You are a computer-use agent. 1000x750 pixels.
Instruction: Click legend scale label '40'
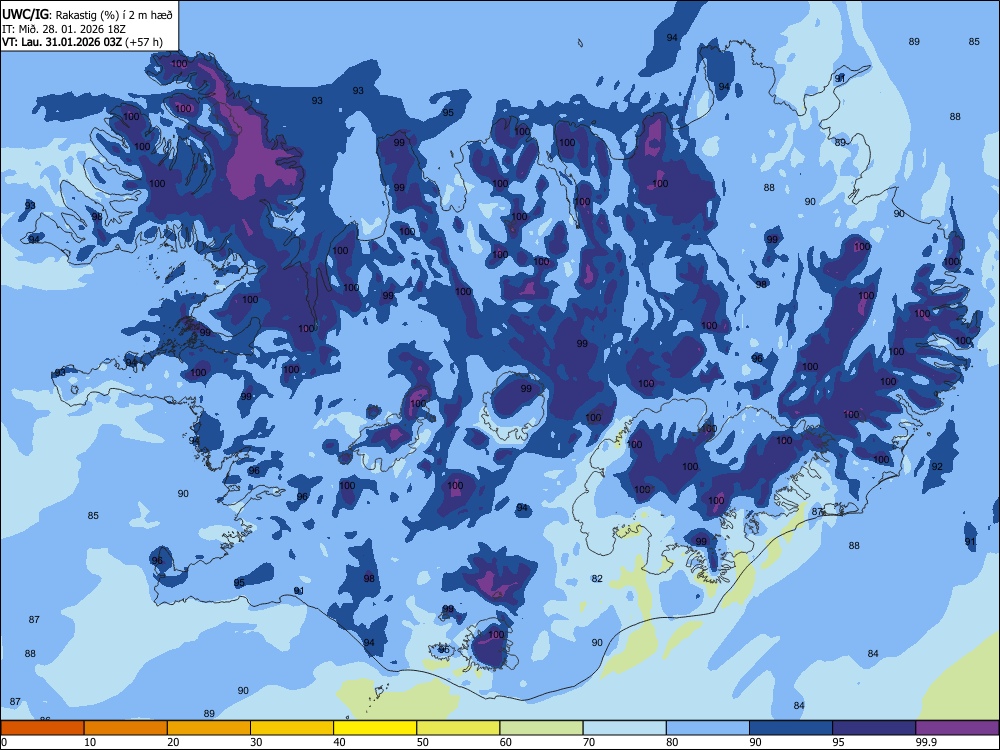(339, 742)
